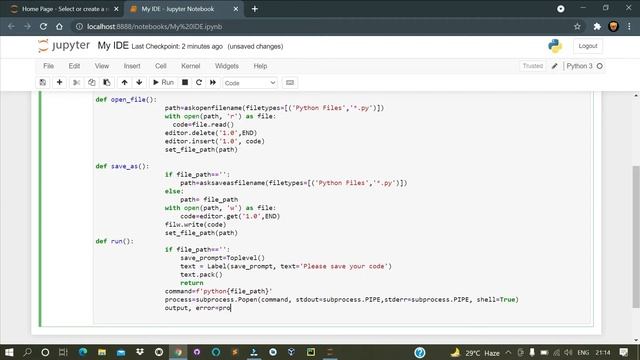Click the taskbar clock showing 21:14

(x=603, y=353)
